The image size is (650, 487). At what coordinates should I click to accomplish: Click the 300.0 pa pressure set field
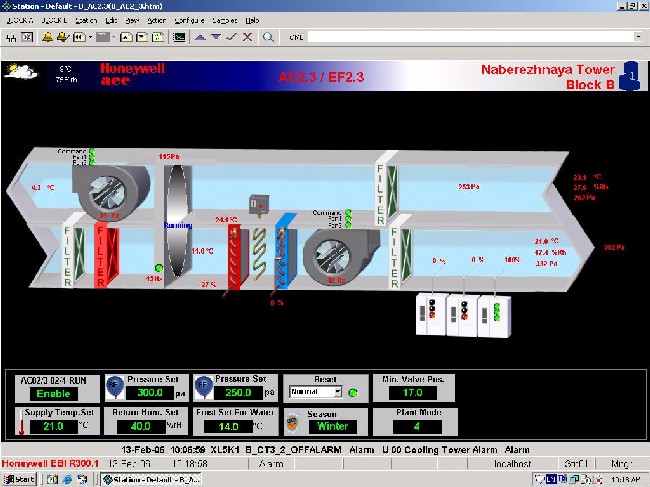tap(150, 393)
